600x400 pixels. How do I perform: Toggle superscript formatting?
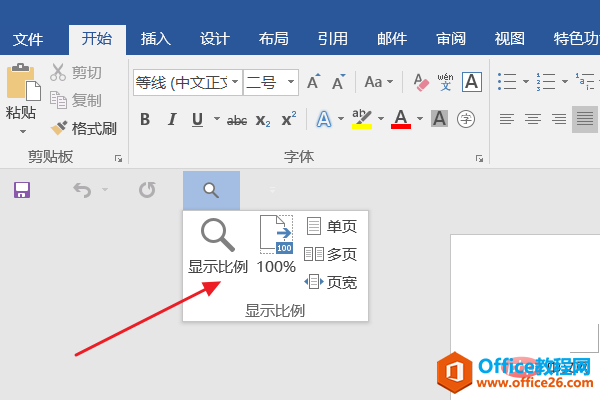pos(289,119)
